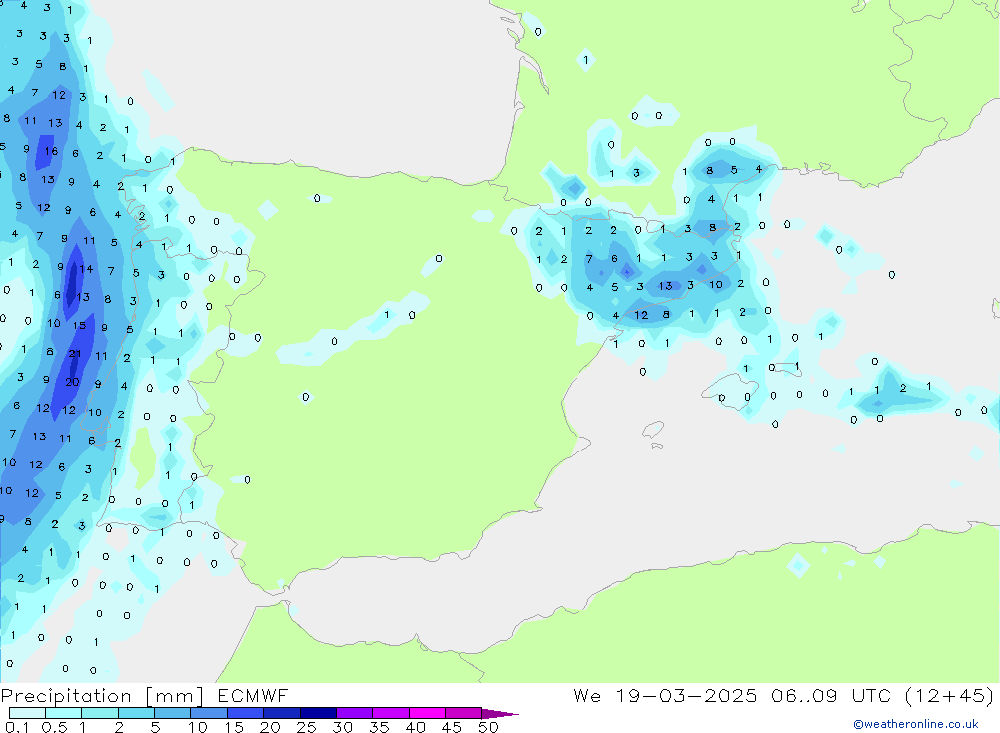
Task: Click the legend label "35"
Action: coord(379,727)
